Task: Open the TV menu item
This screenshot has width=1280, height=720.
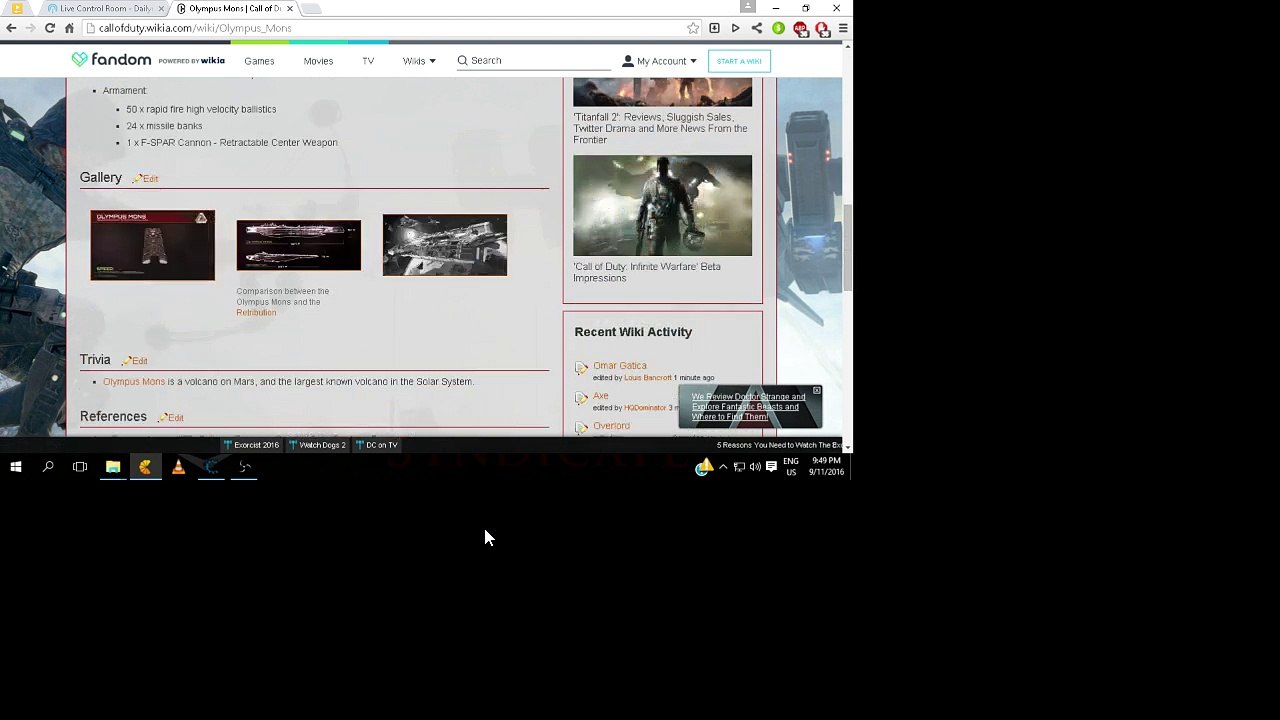Action: pyautogui.click(x=368, y=61)
